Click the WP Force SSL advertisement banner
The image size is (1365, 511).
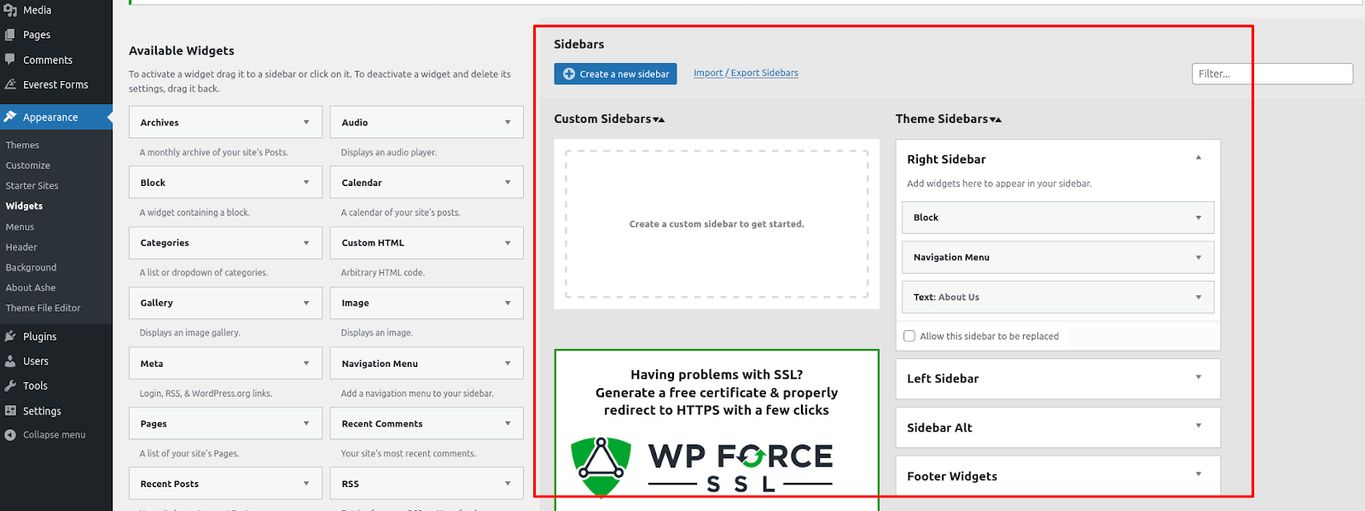click(717, 430)
